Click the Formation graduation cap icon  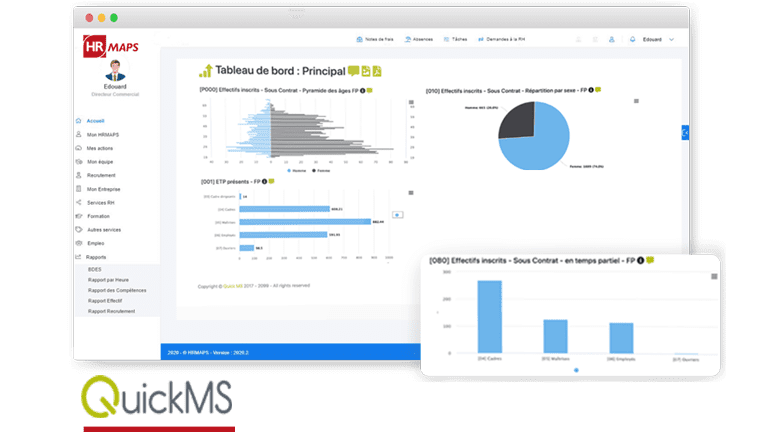pos(78,216)
